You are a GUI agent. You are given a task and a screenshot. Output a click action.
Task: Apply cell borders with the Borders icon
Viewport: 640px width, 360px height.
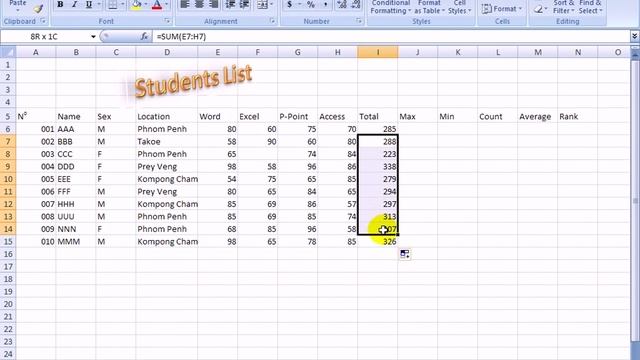pos(112,4)
